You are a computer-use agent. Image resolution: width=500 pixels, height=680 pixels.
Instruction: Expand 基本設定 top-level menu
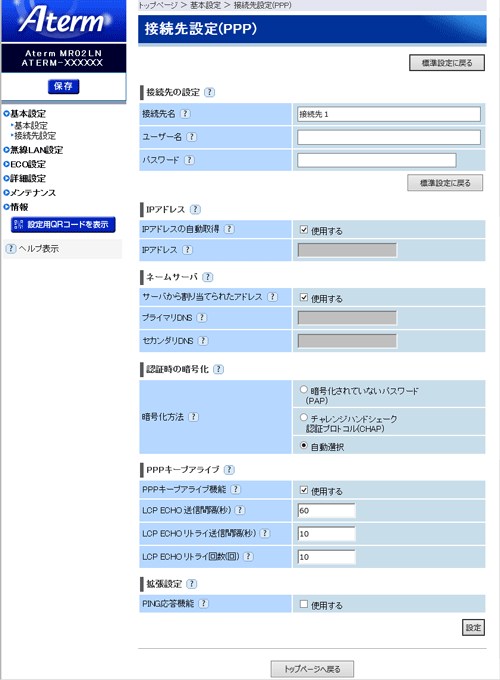point(25,114)
